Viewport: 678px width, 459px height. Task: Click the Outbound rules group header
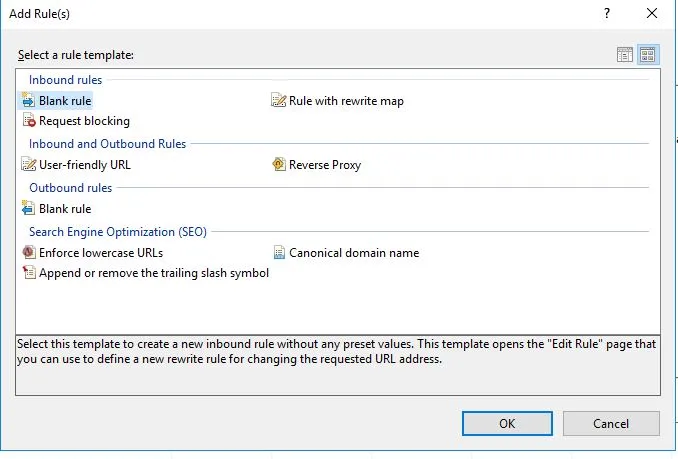tap(70, 188)
